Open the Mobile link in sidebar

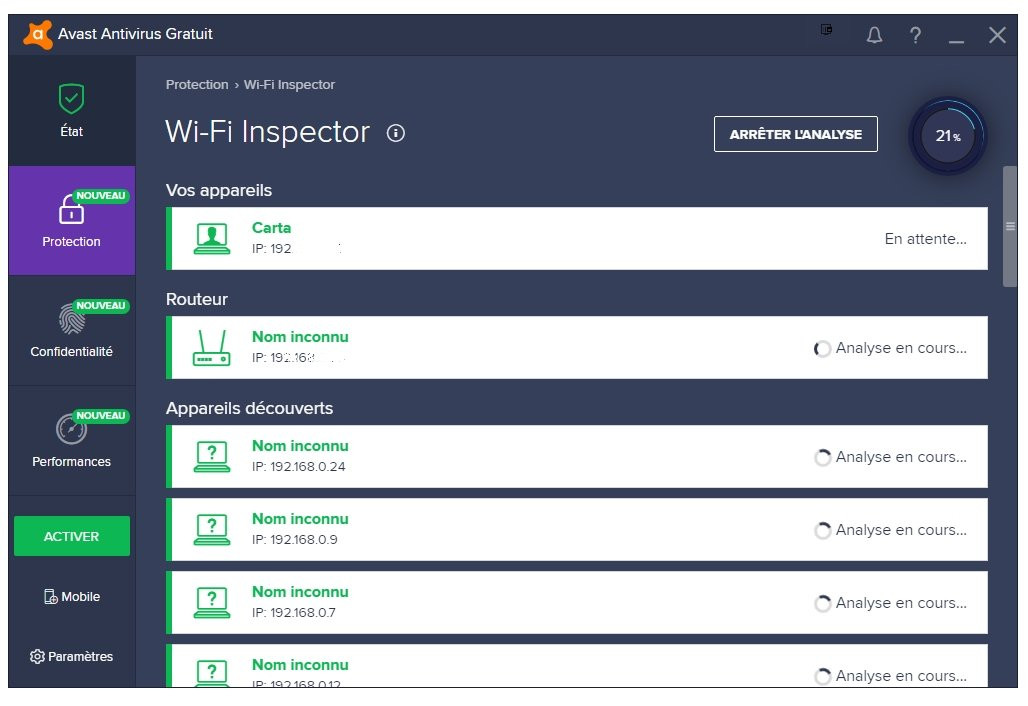pyautogui.click(x=71, y=597)
